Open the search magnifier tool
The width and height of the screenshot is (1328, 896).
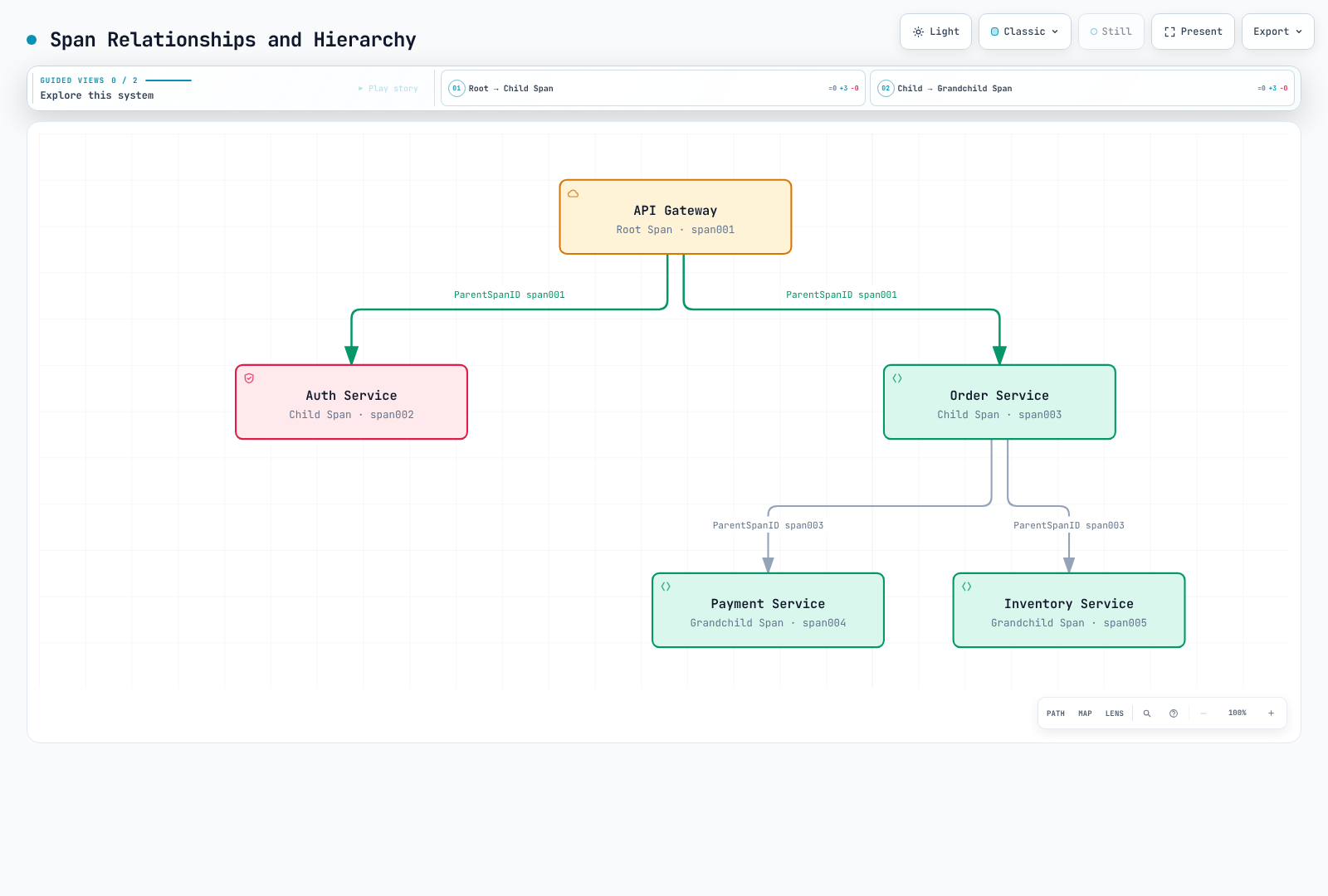coord(1147,713)
